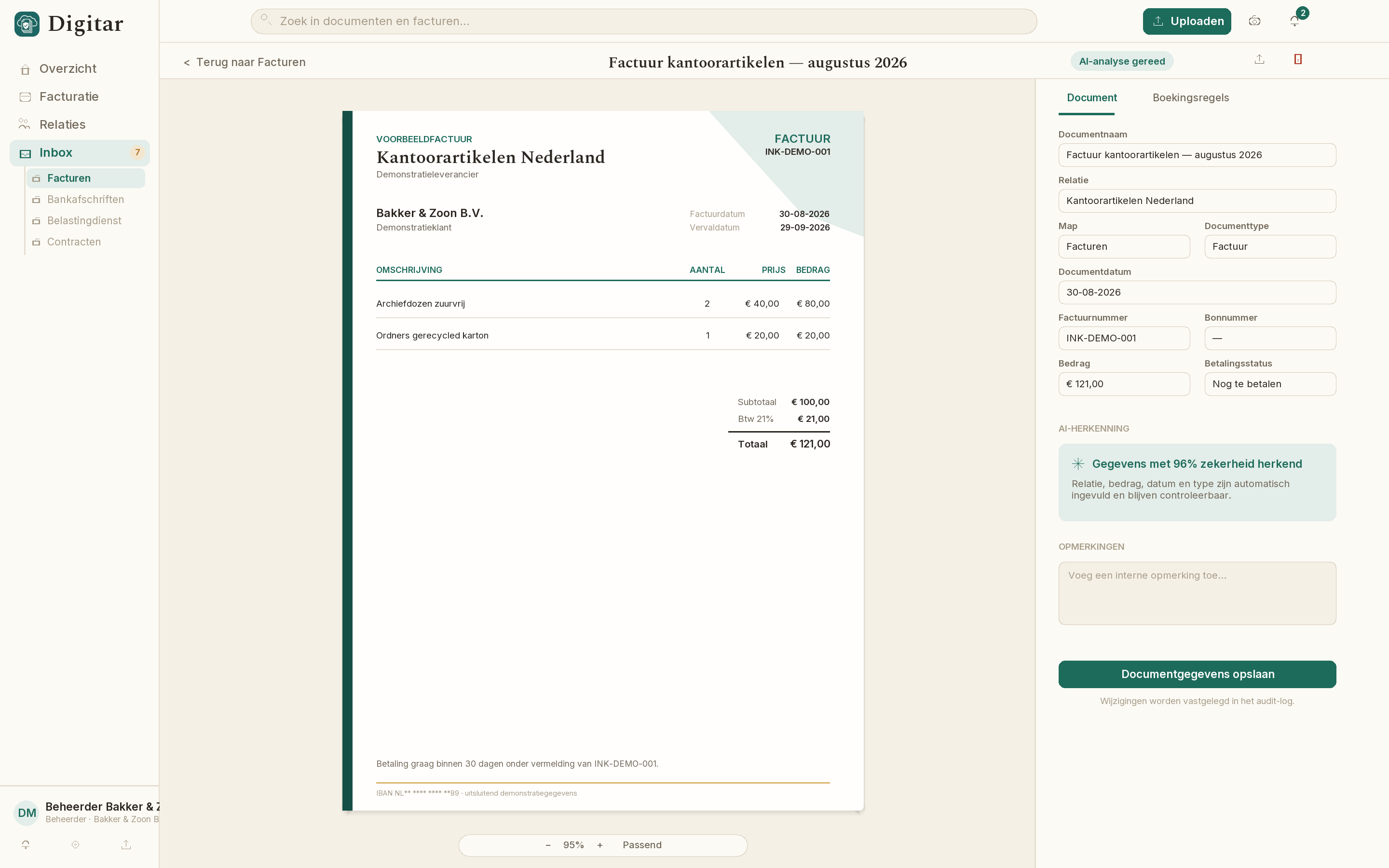Click the Documentdatum field 30-08-2026
This screenshot has width=1389, height=868.
pyautogui.click(x=1197, y=292)
